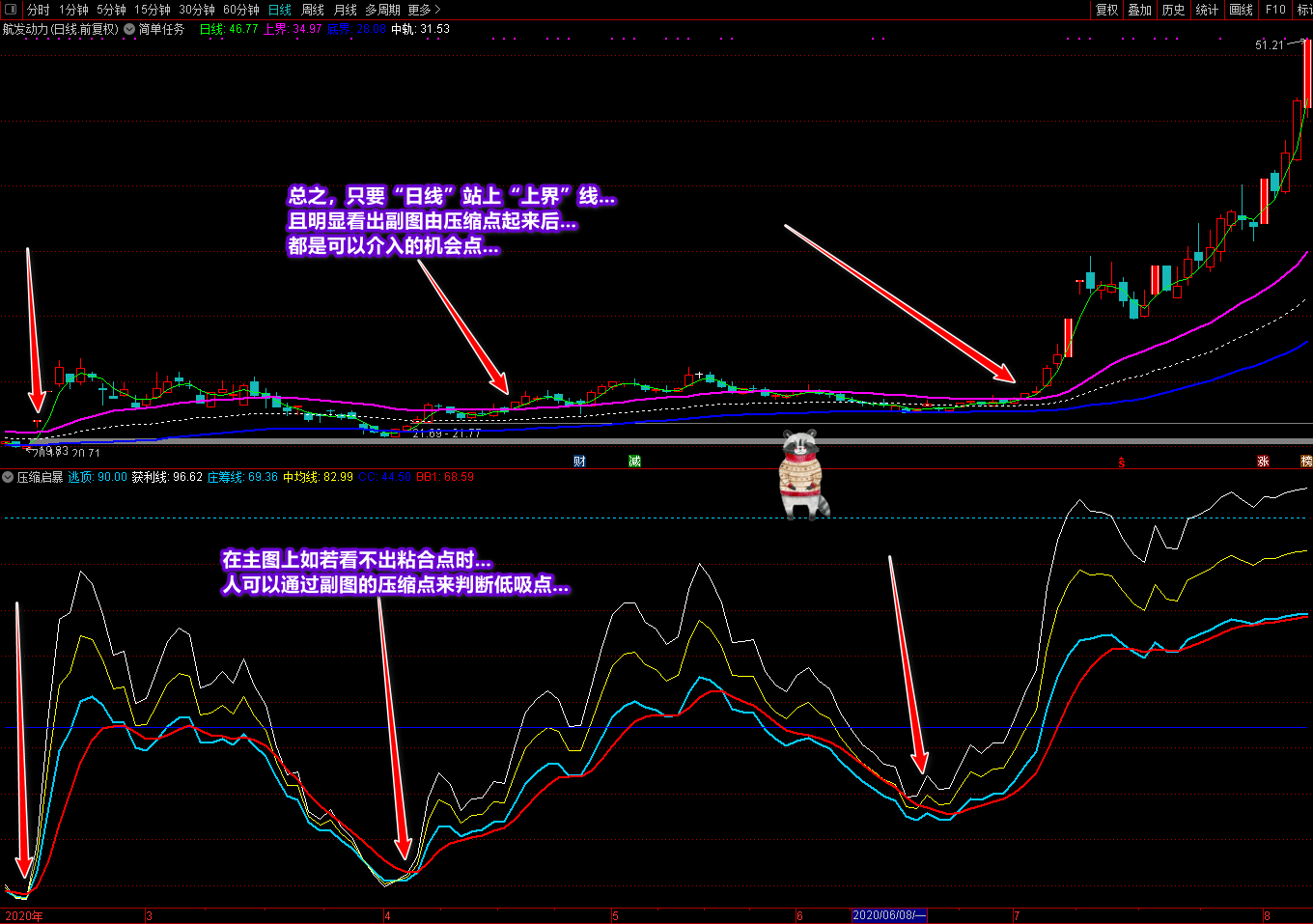
Task: Select the 60分钟 period tab
Action: tap(241, 10)
